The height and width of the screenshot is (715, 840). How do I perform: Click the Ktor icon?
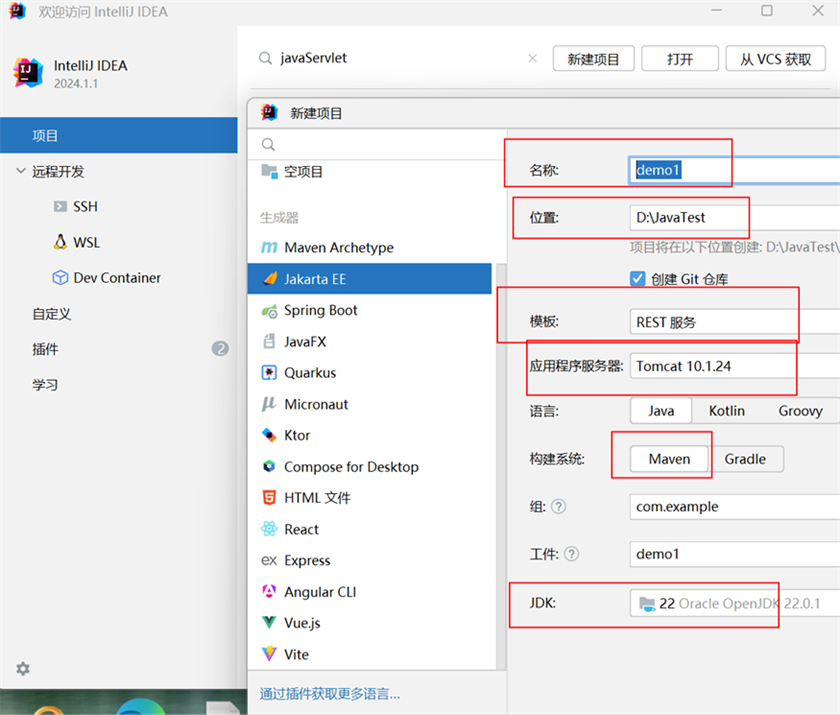[x=269, y=435]
